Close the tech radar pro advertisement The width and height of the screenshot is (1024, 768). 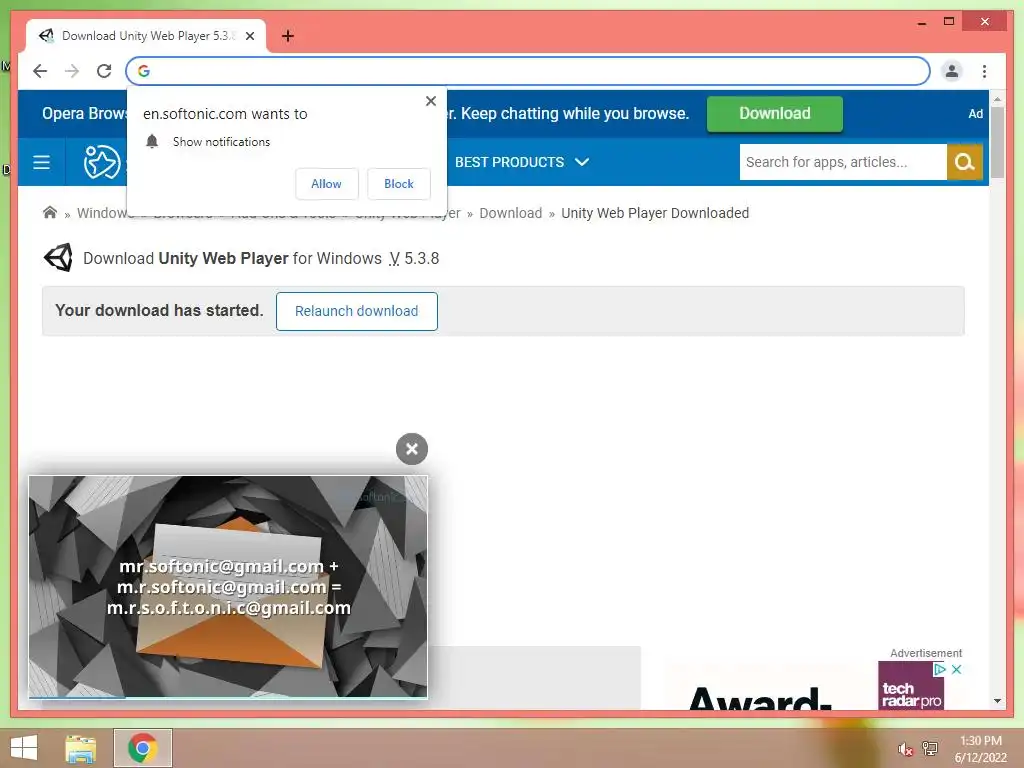(x=956, y=669)
